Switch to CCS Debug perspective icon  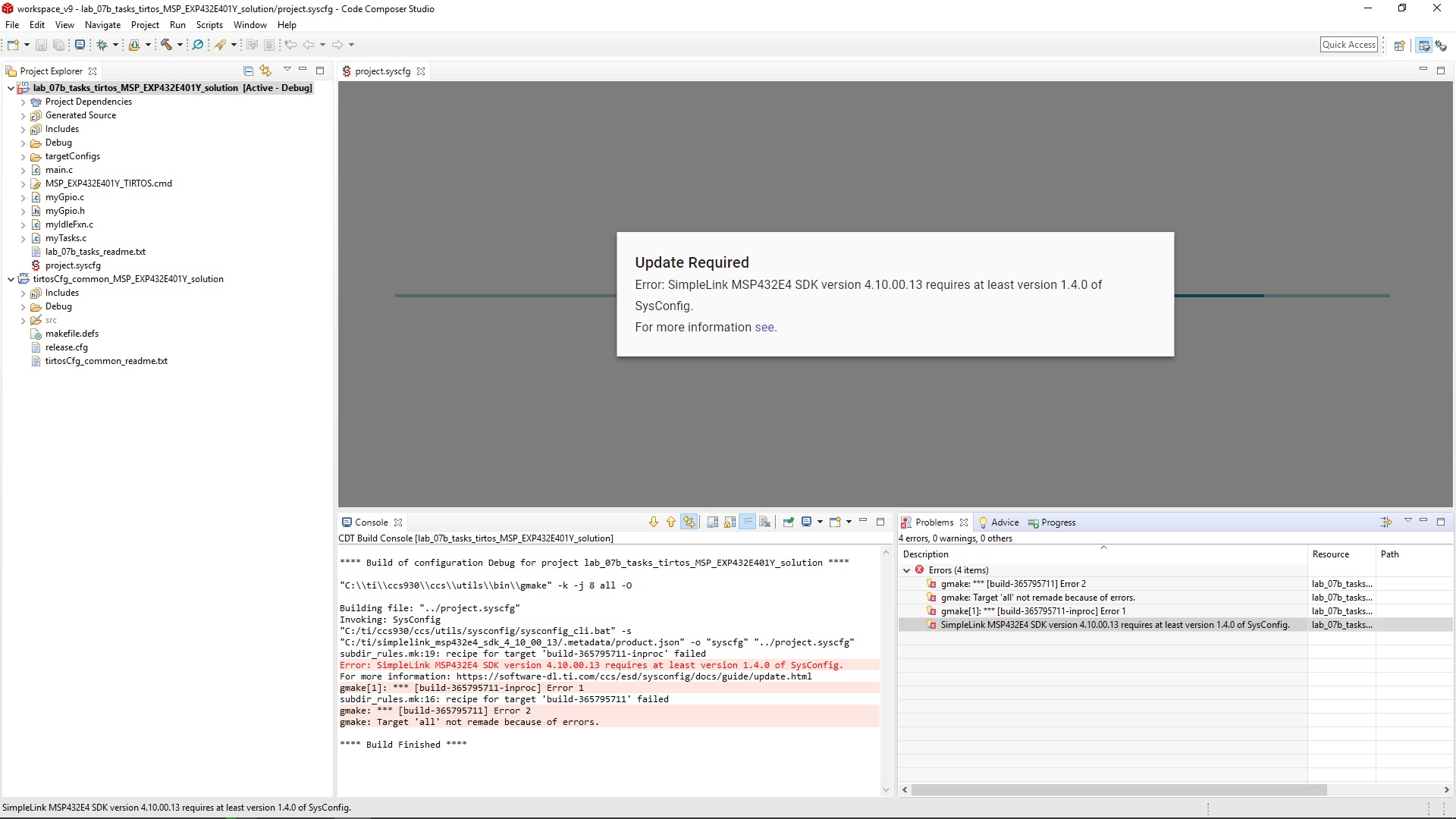point(1441,45)
